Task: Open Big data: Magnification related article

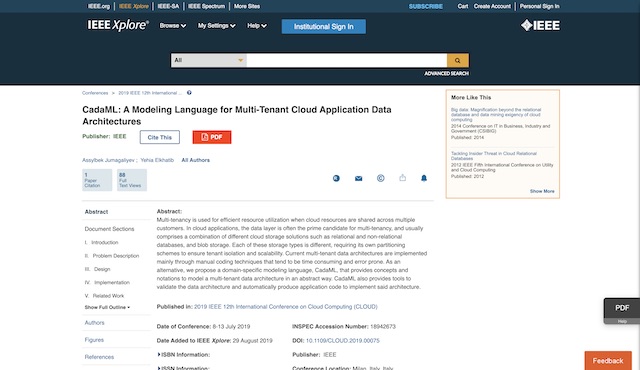Action: pyautogui.click(x=496, y=115)
